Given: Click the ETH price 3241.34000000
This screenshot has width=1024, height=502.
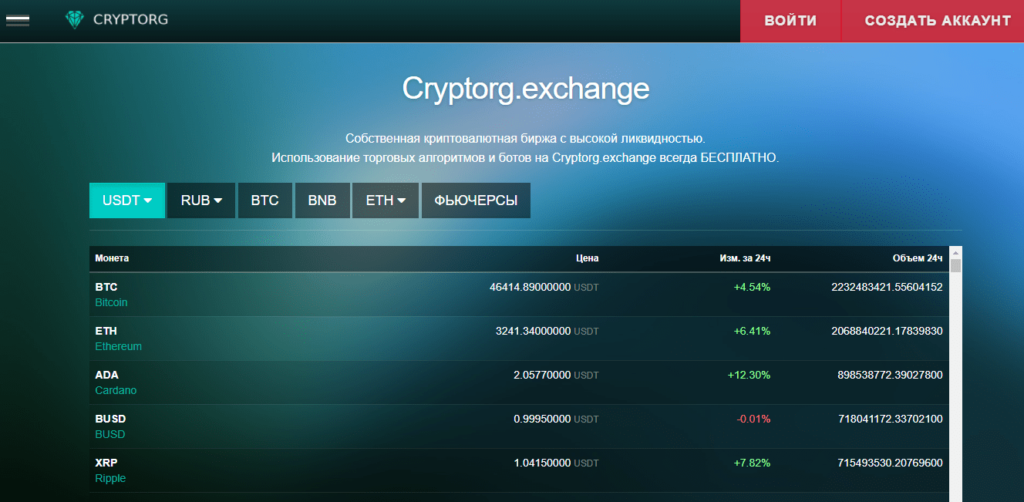Looking at the screenshot, I should tap(534, 331).
